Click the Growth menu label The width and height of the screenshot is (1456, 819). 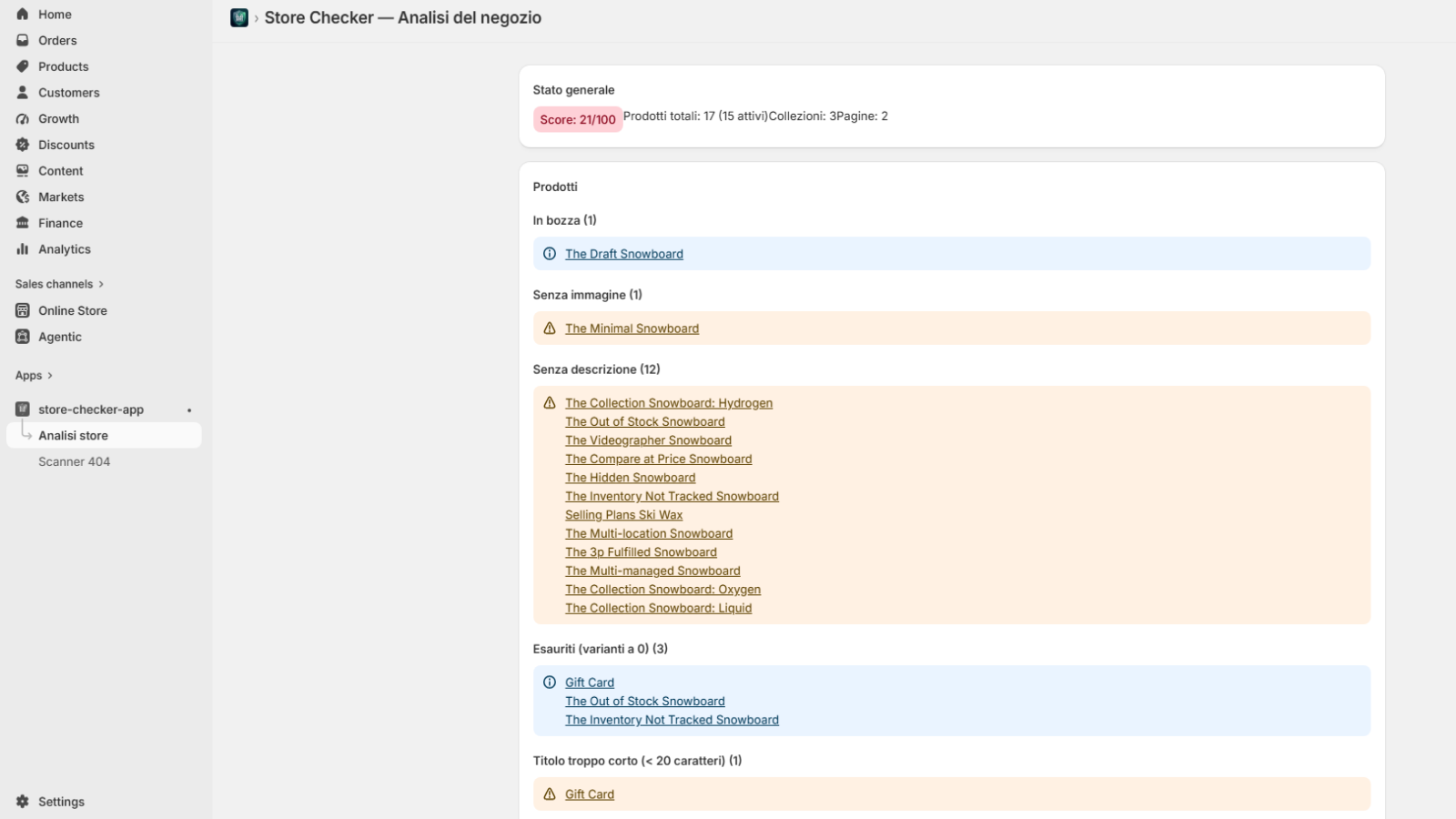[x=59, y=119]
